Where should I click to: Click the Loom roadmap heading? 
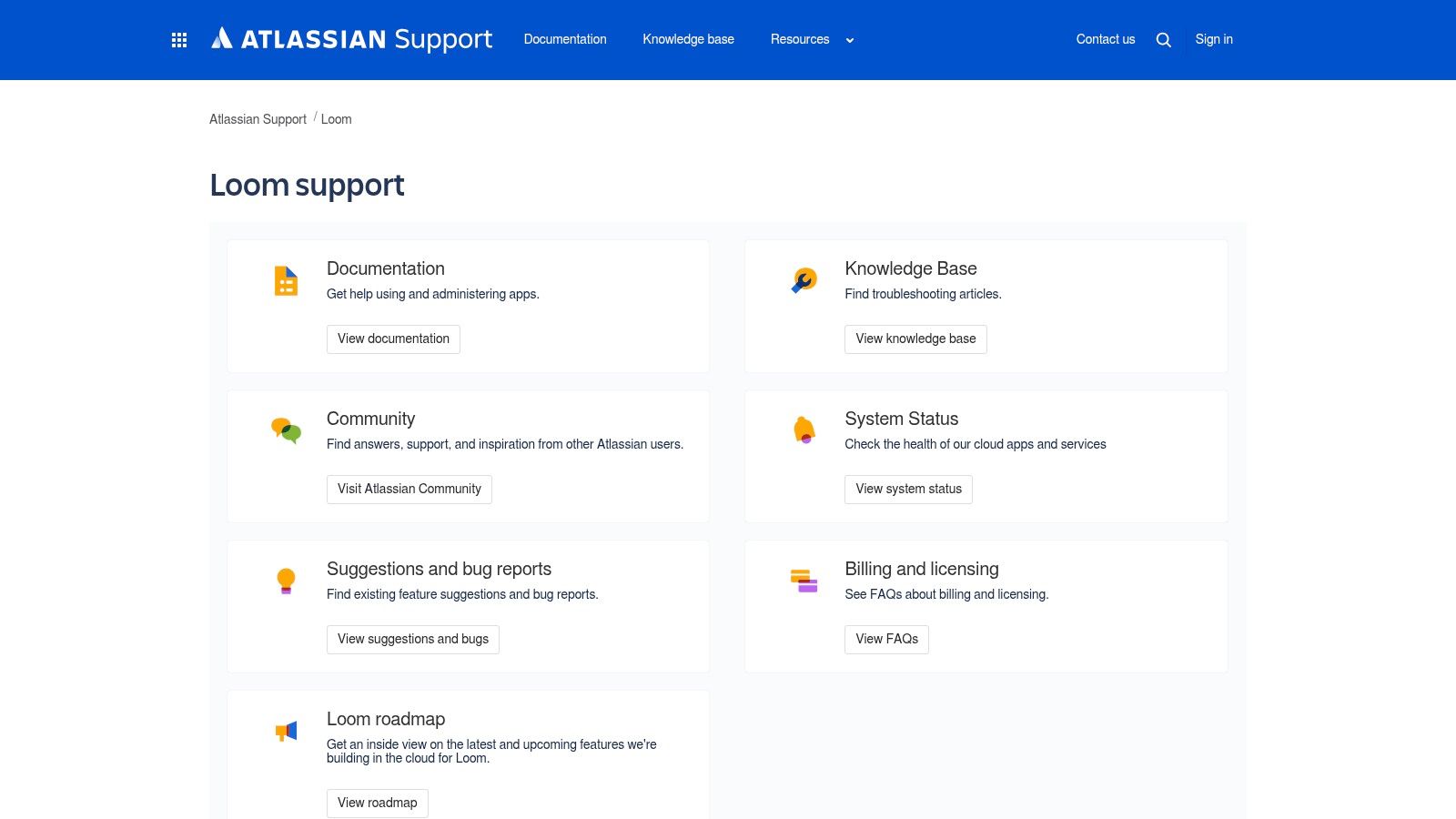(x=386, y=719)
